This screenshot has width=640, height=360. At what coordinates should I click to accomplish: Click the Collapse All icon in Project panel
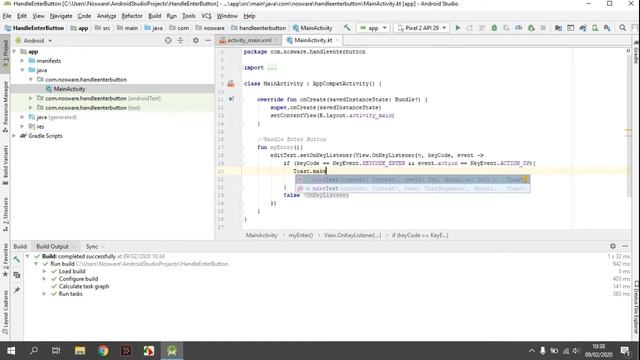(x=180, y=40)
